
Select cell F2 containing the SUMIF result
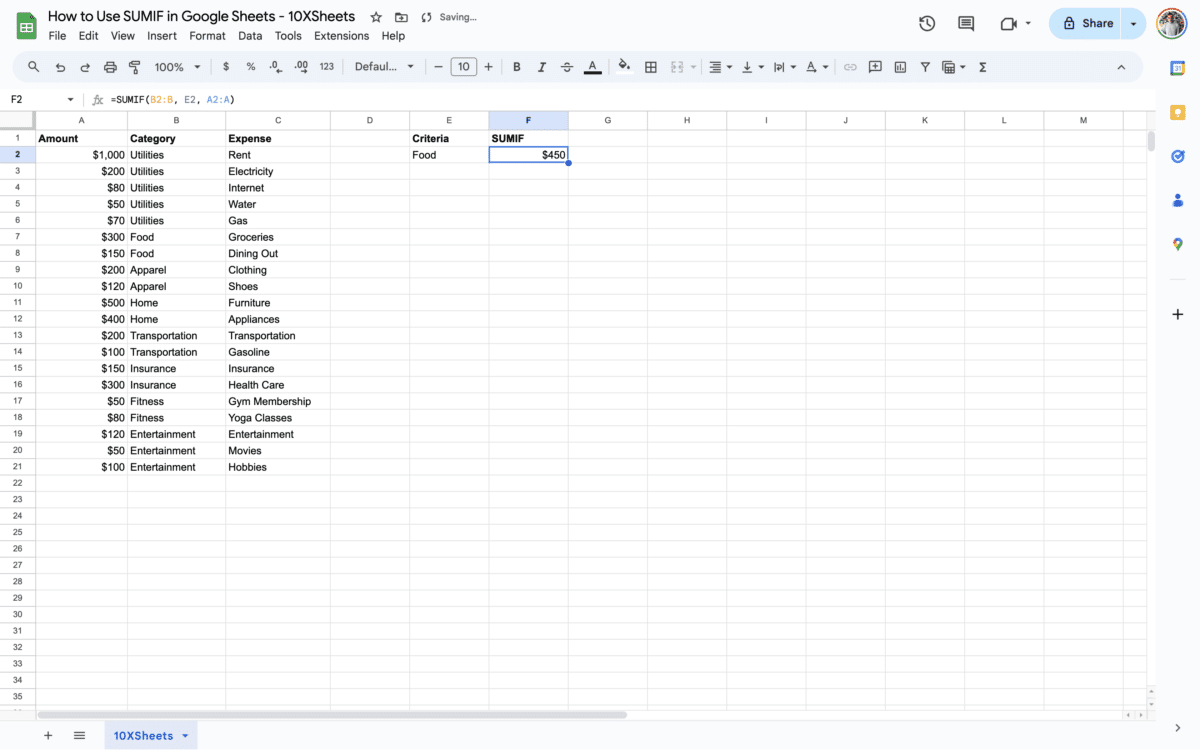coord(528,154)
